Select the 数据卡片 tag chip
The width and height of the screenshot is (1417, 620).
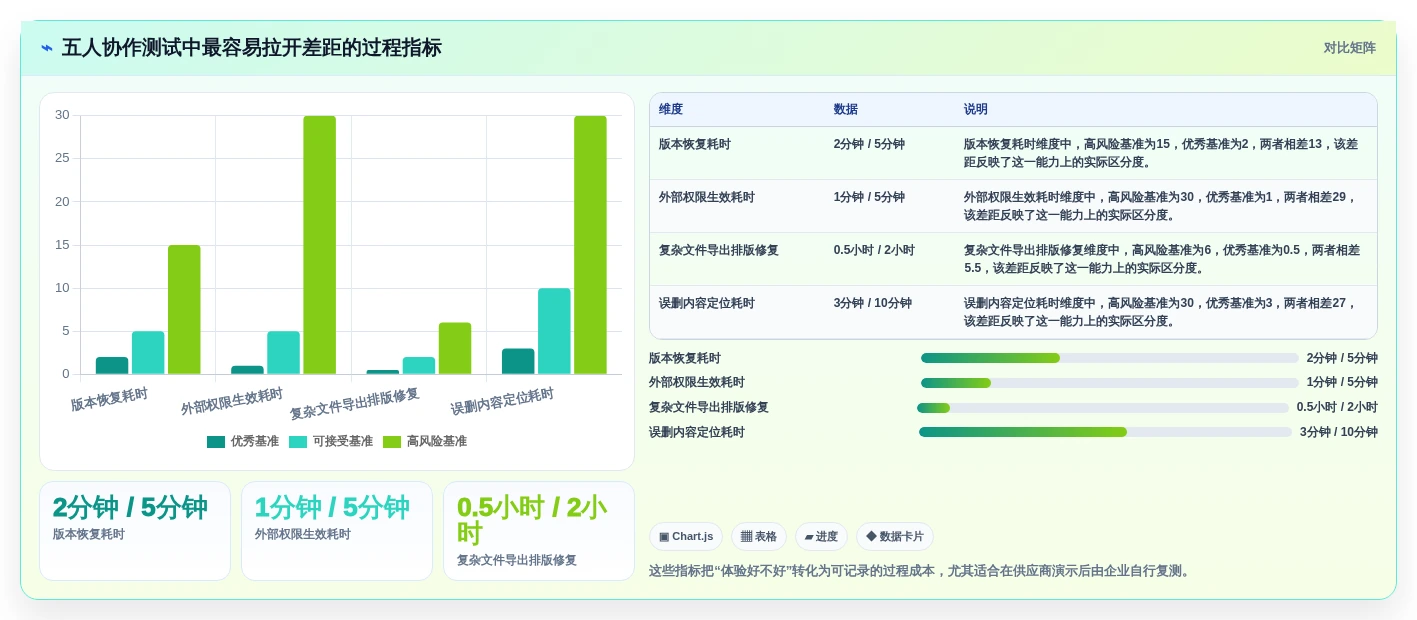pyautogui.click(x=895, y=536)
